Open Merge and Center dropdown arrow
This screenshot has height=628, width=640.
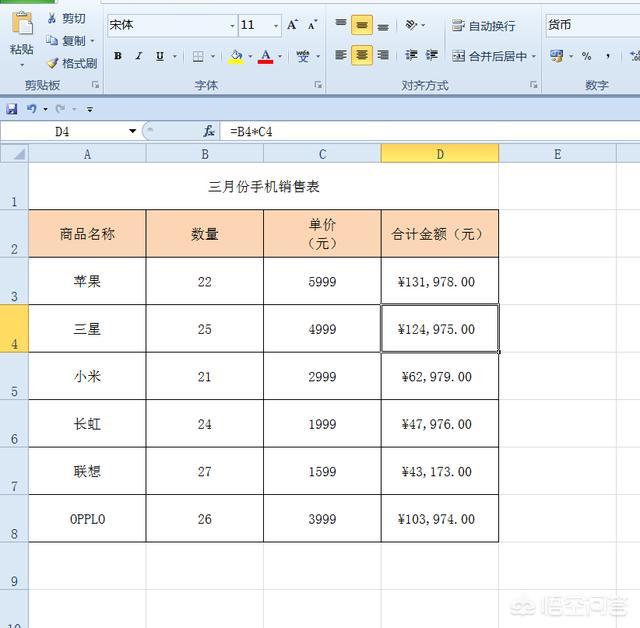[x=533, y=56]
